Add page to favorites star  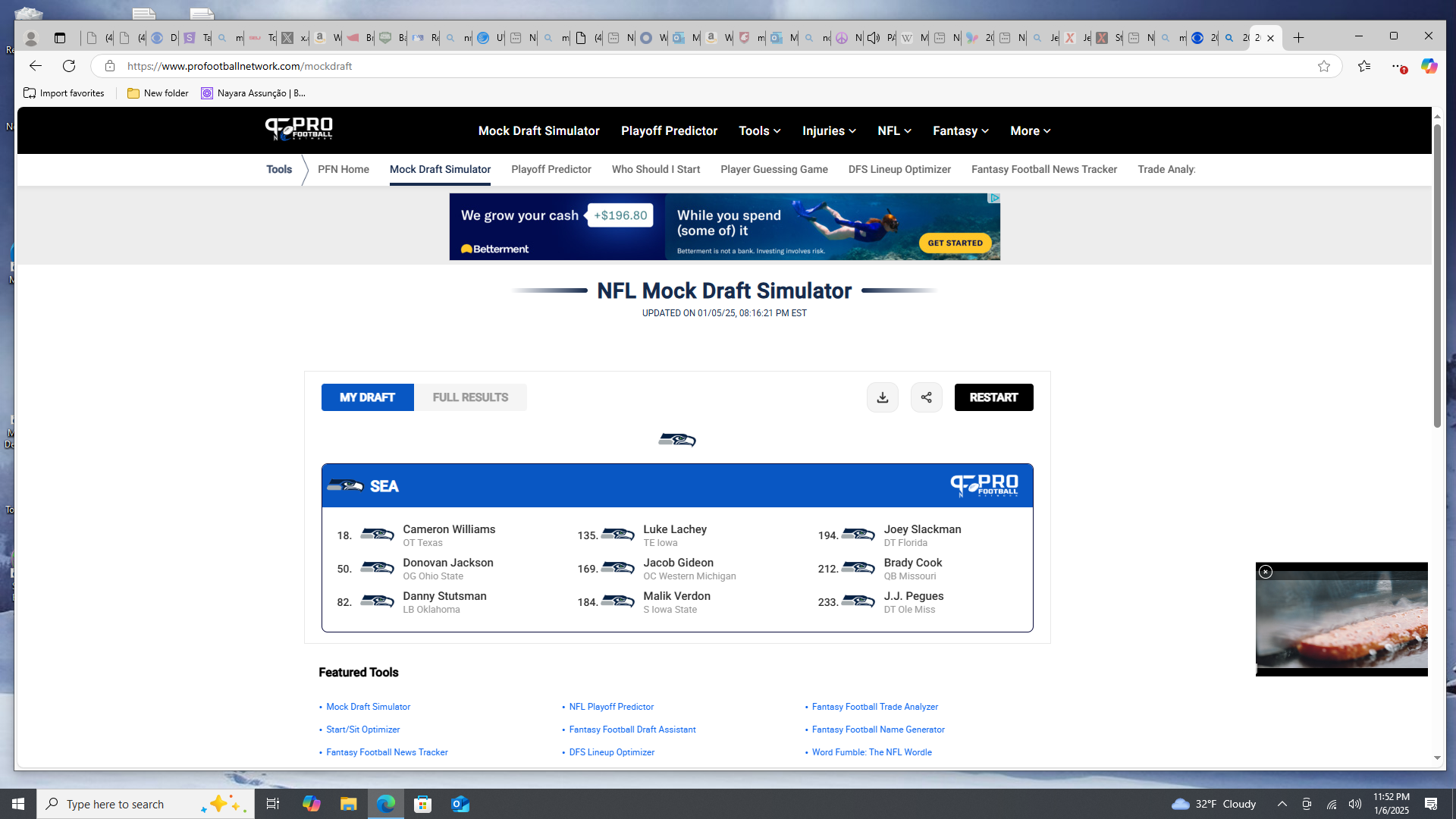coord(1324,66)
